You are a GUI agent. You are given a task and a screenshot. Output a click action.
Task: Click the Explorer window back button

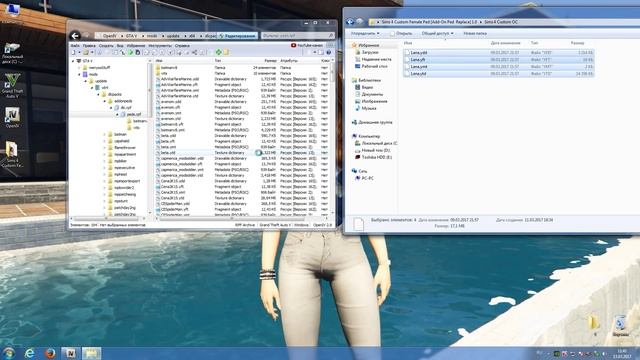(x=350, y=22)
